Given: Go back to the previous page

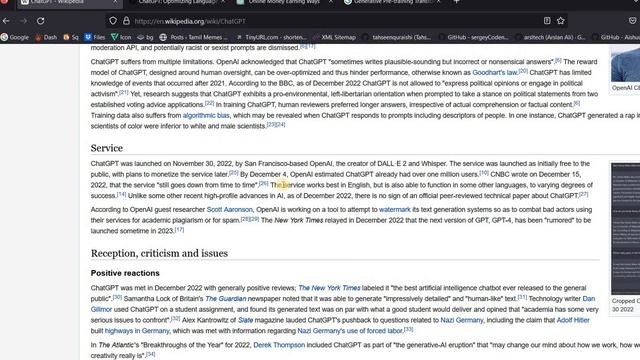Looking at the screenshot, I should (6, 21).
